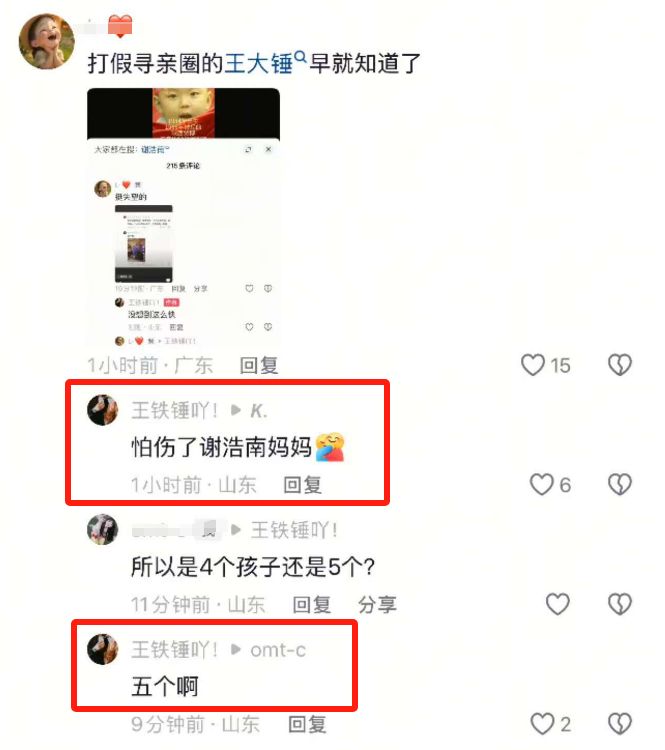Dislike the top comment via broken heart
This screenshot has height=750, width=665.
coord(620,365)
